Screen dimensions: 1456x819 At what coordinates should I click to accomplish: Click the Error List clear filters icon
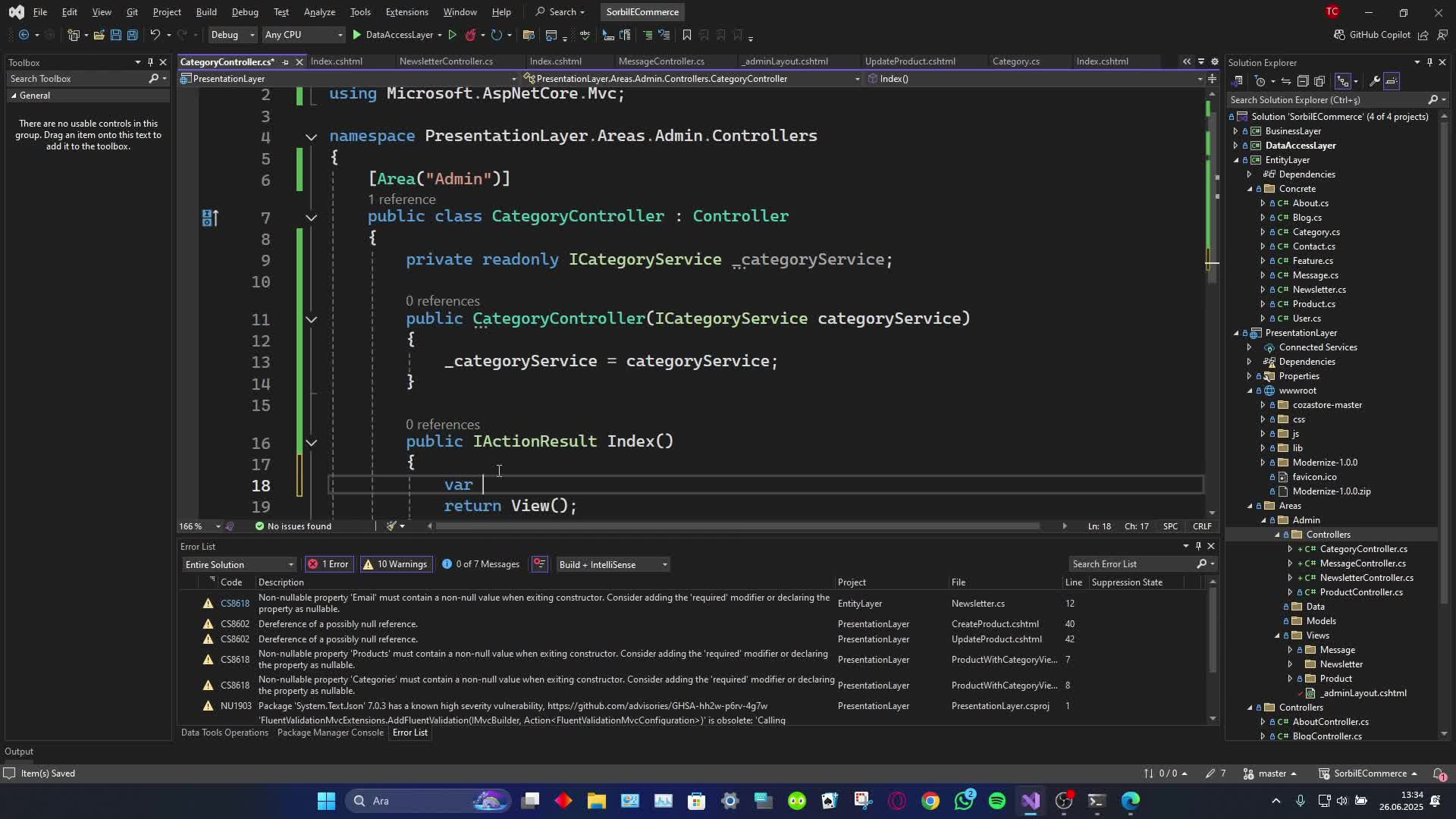click(539, 564)
